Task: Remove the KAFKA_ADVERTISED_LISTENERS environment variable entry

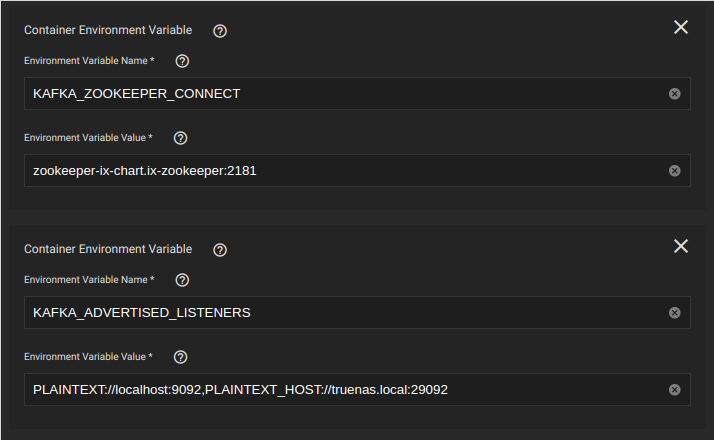Action: tap(681, 246)
